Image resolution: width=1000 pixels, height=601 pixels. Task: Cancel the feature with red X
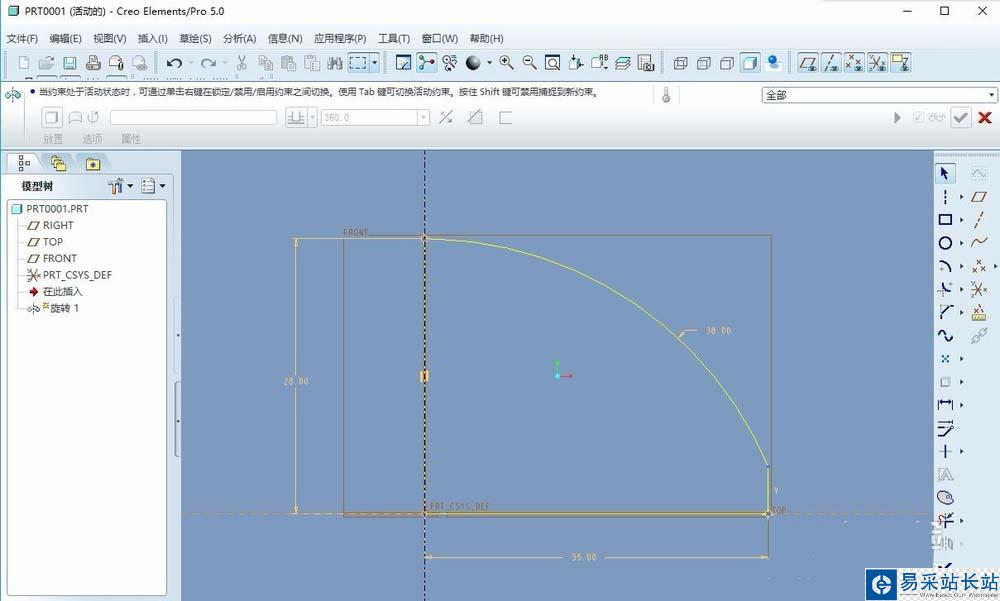[x=985, y=117]
